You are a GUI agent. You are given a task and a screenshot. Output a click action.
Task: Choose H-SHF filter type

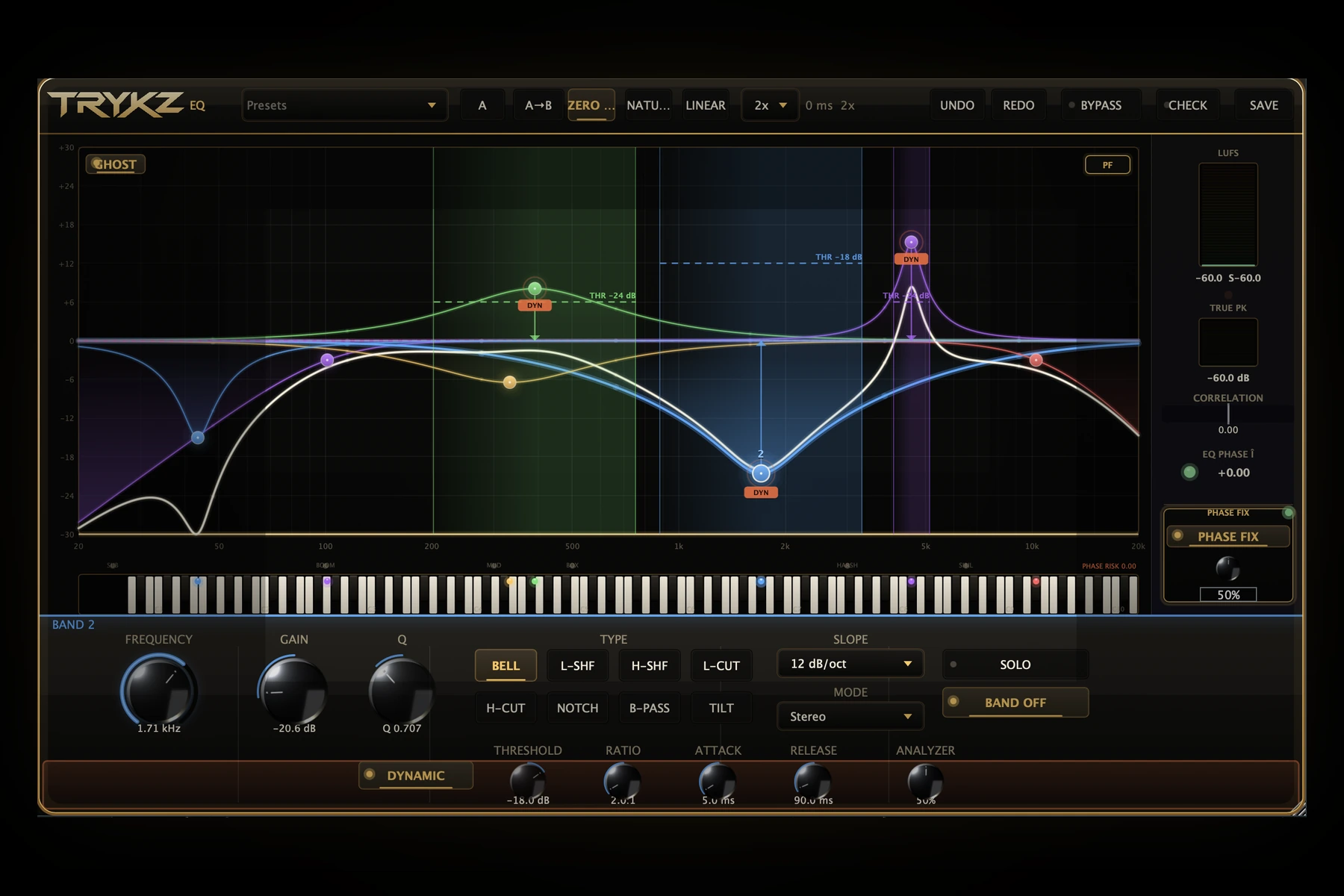coord(650,665)
